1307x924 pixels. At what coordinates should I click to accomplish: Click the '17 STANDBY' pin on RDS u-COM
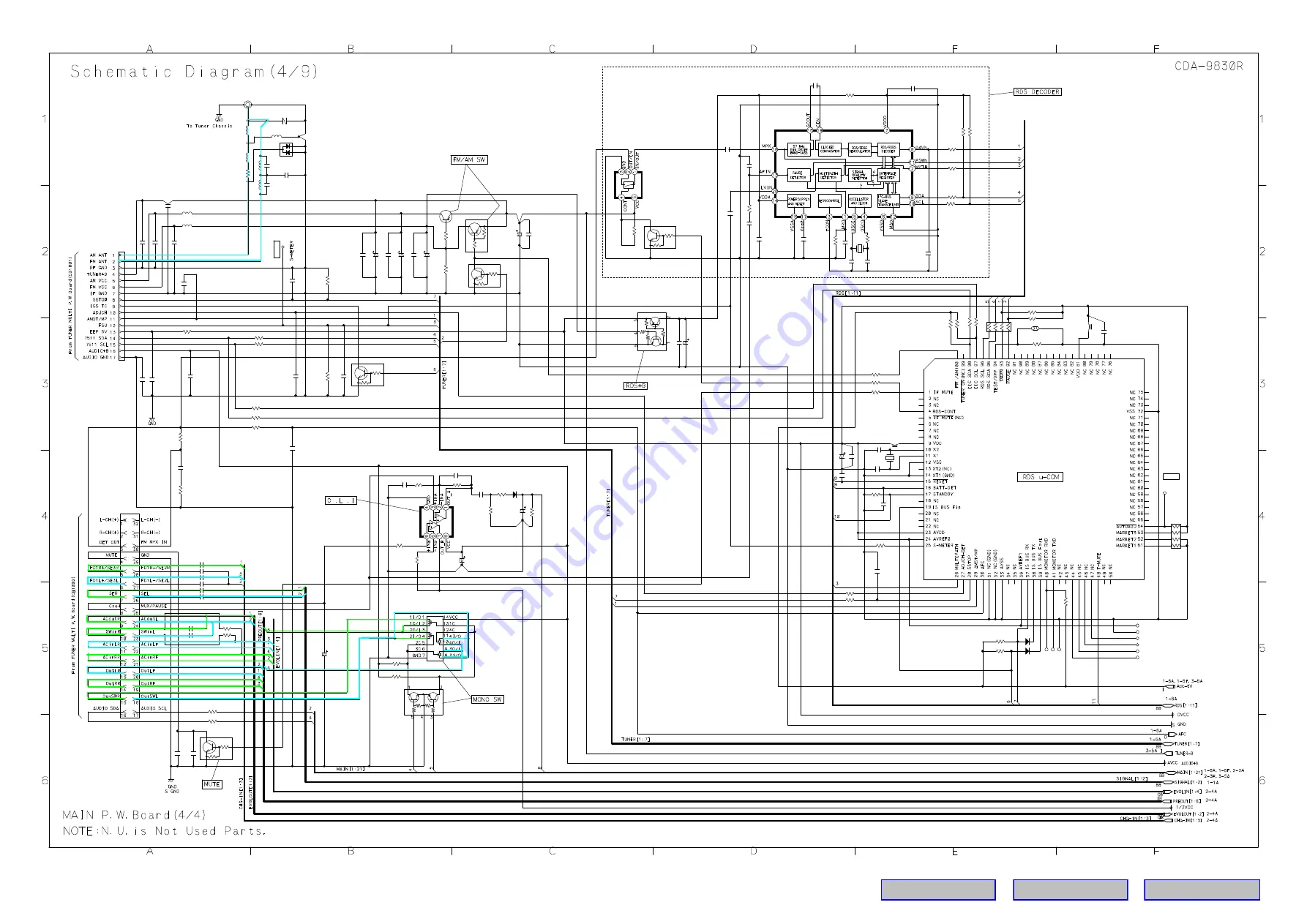(x=940, y=495)
